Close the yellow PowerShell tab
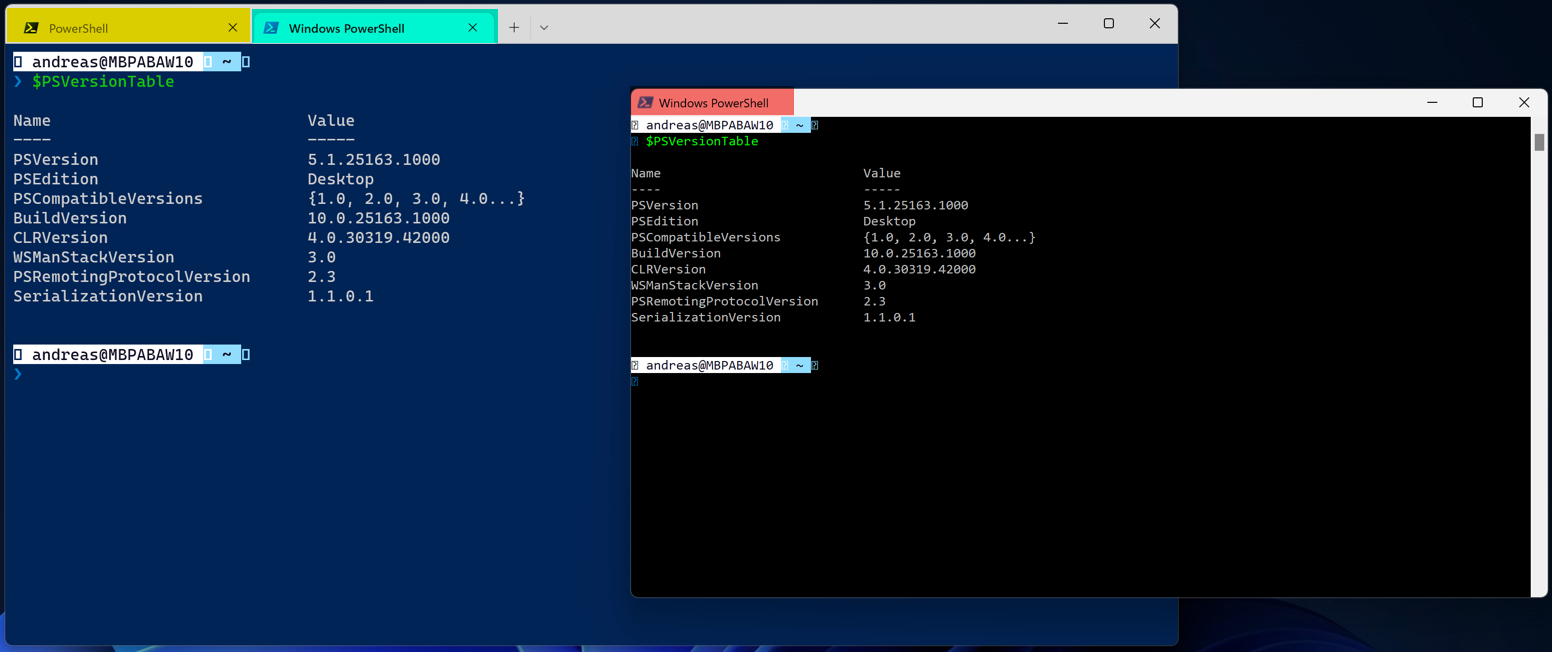This screenshot has width=1552, height=652. coord(231,27)
